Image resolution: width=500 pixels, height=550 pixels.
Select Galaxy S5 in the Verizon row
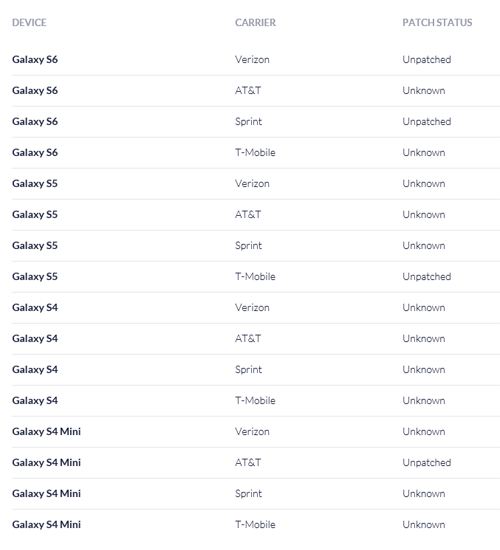[35, 183]
